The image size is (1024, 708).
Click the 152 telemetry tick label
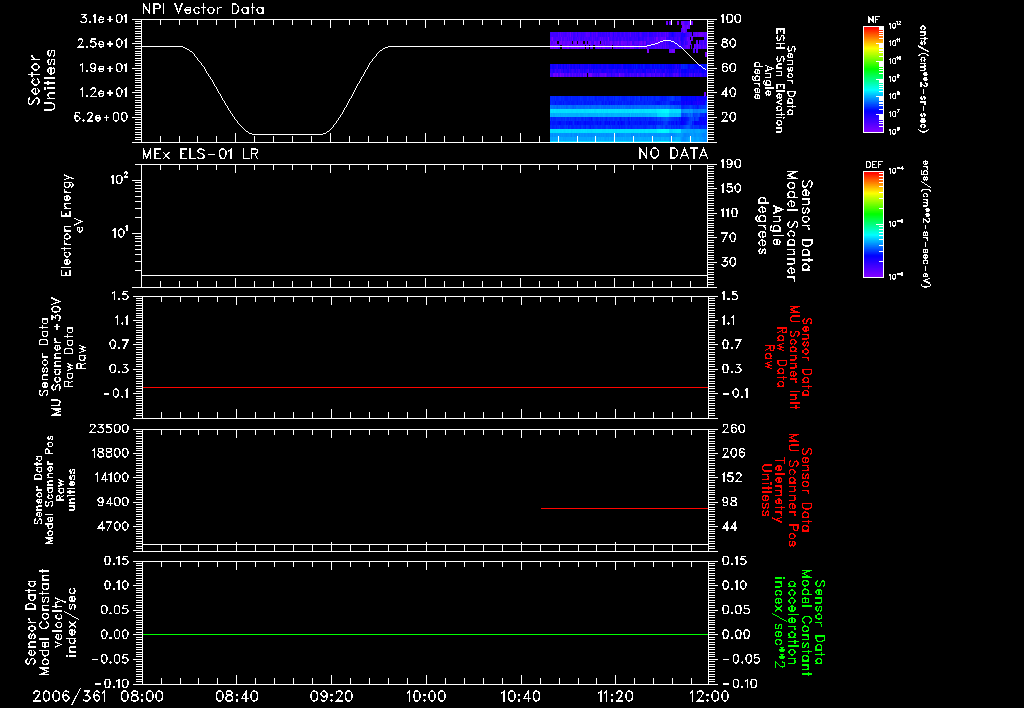pyautogui.click(x=732, y=477)
